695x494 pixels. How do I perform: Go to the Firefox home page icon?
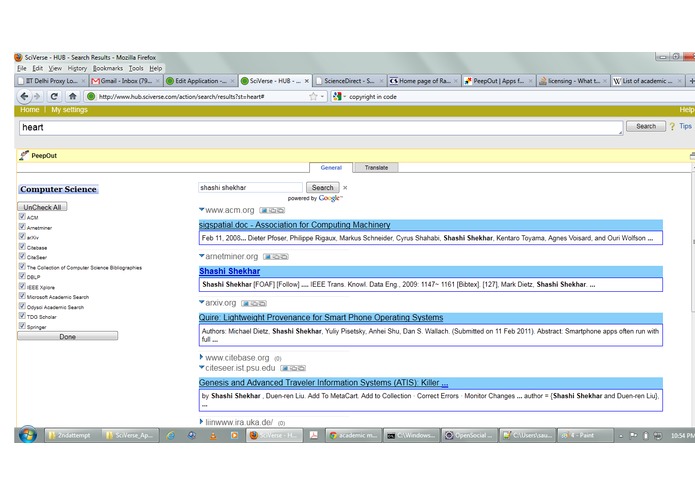point(72,96)
